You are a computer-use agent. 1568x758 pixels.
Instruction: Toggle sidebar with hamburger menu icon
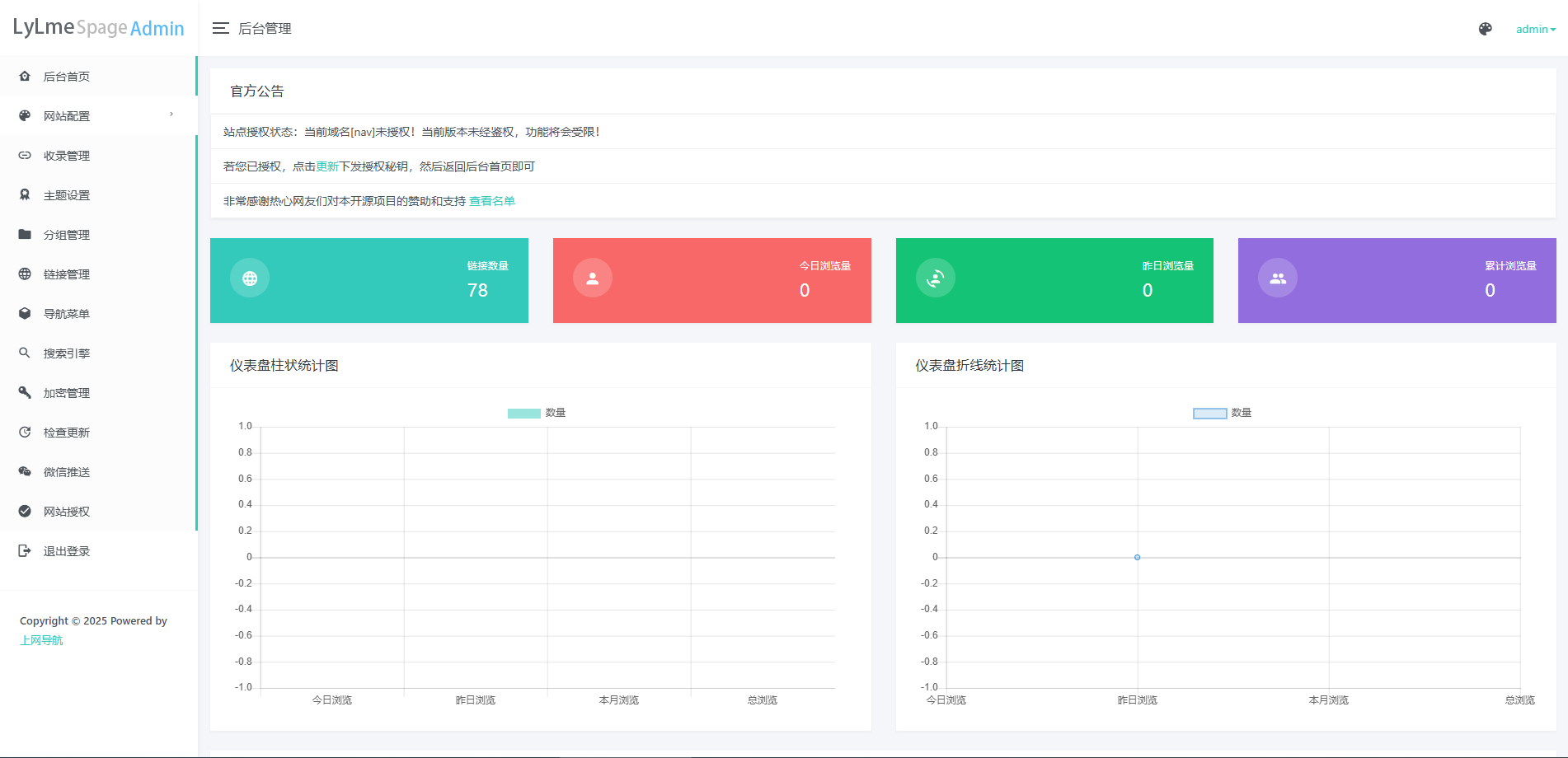tap(220, 27)
